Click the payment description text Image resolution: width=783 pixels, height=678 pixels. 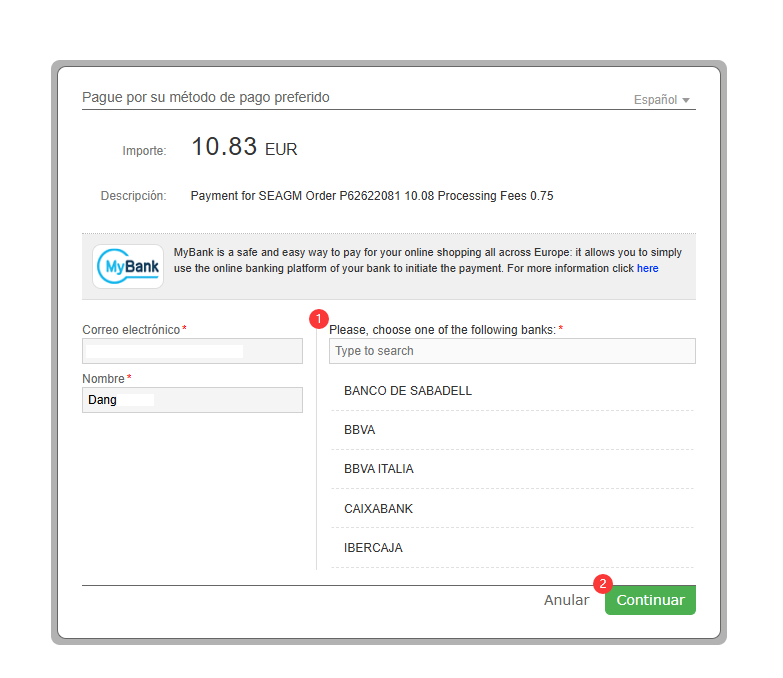(372, 196)
